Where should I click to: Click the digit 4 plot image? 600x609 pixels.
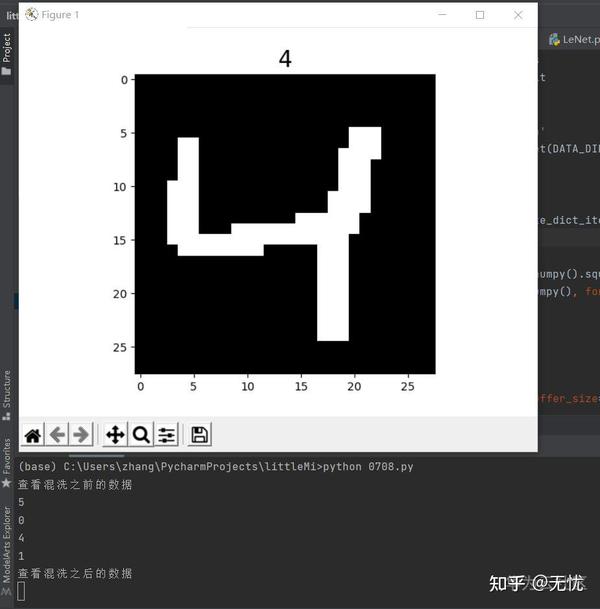point(285,224)
